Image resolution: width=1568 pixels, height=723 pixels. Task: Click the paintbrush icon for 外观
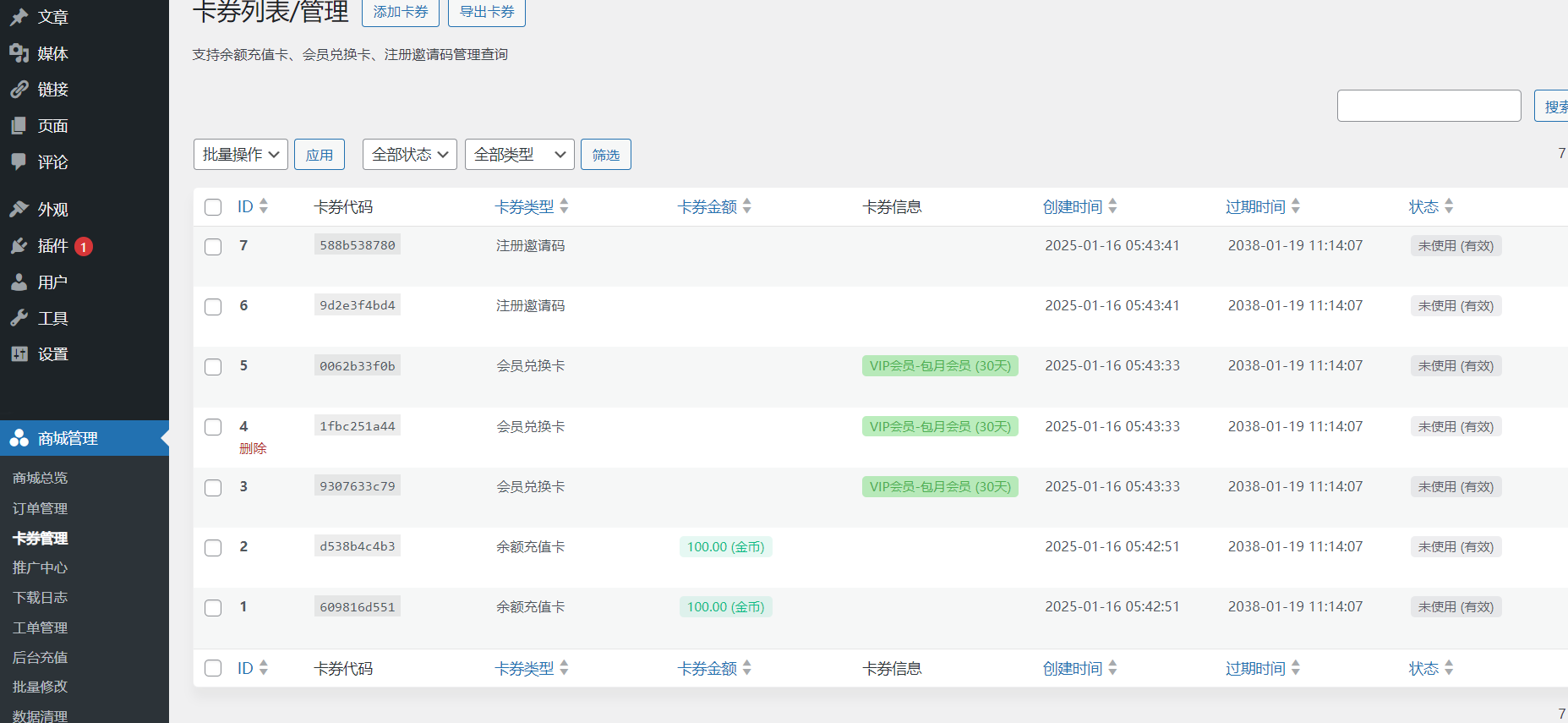(19, 209)
